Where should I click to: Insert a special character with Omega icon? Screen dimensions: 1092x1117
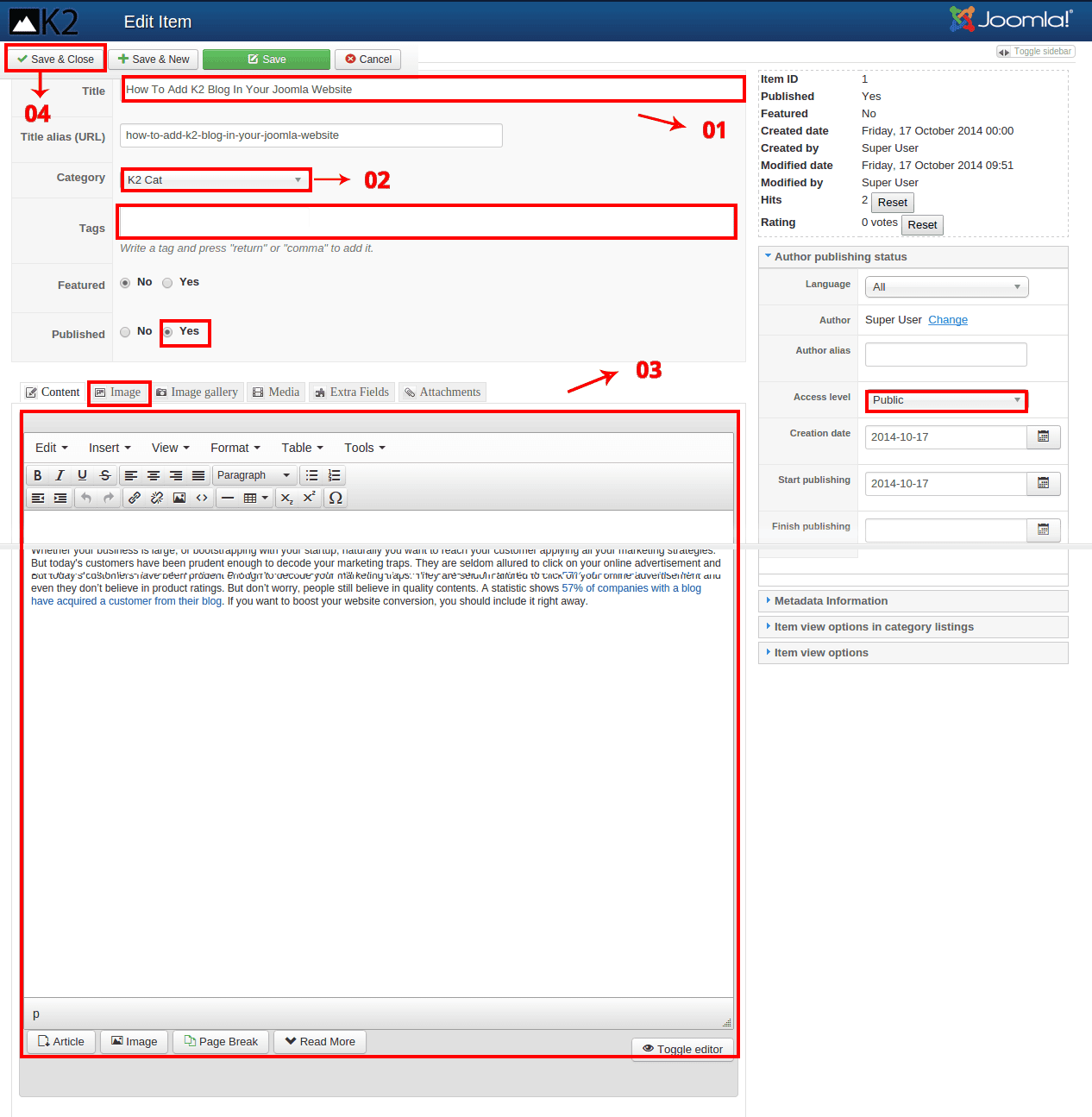336,498
